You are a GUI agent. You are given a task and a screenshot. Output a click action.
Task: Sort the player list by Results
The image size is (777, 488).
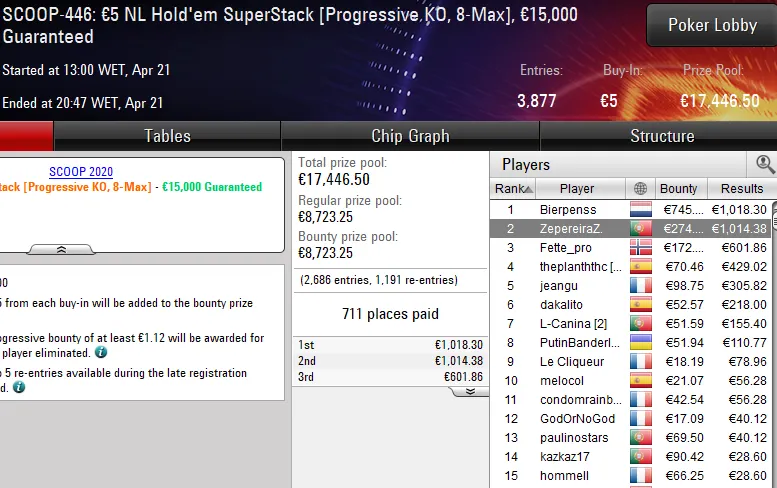click(742, 188)
